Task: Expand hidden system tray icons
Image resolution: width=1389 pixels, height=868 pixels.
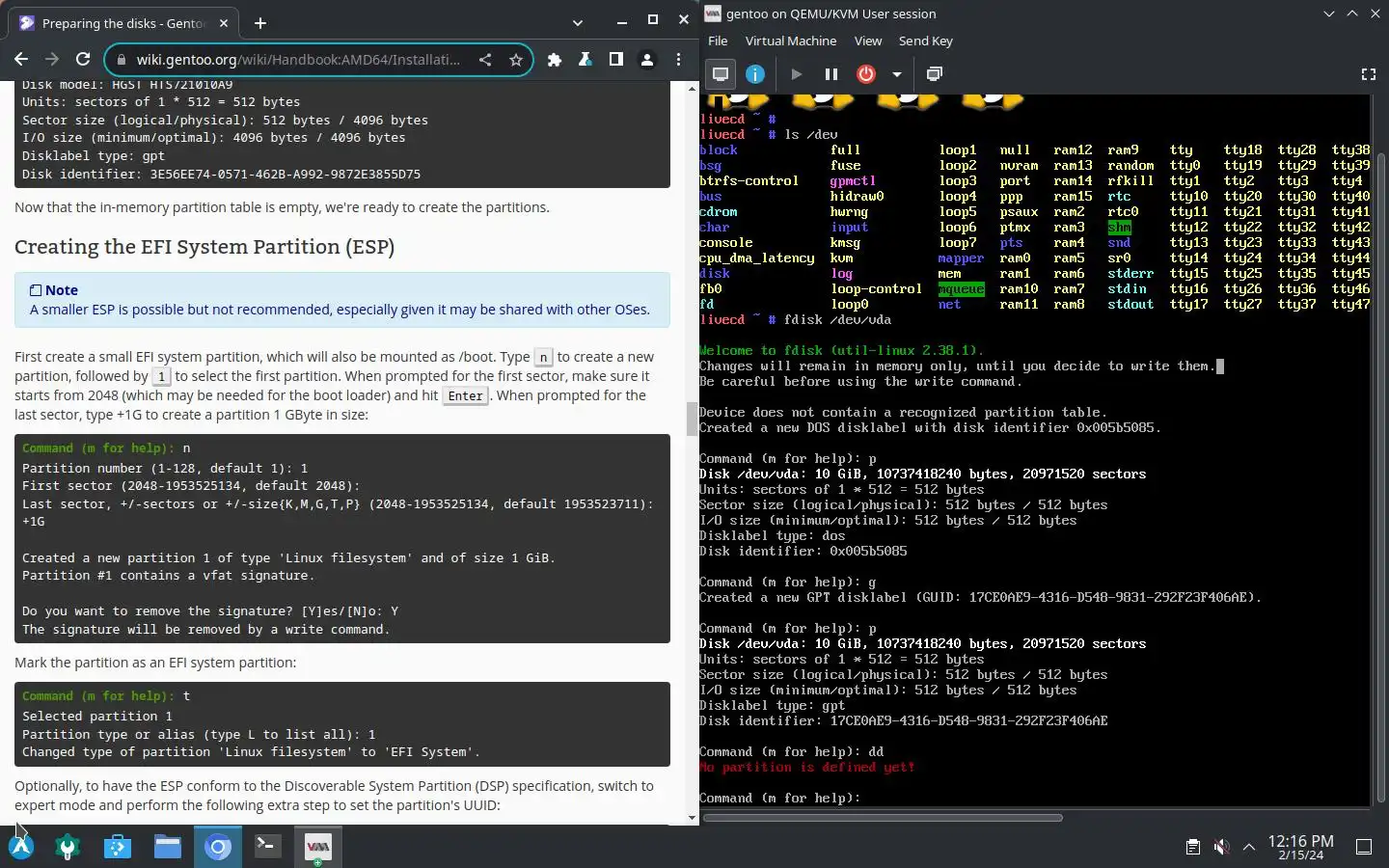Action: pos(1249,847)
